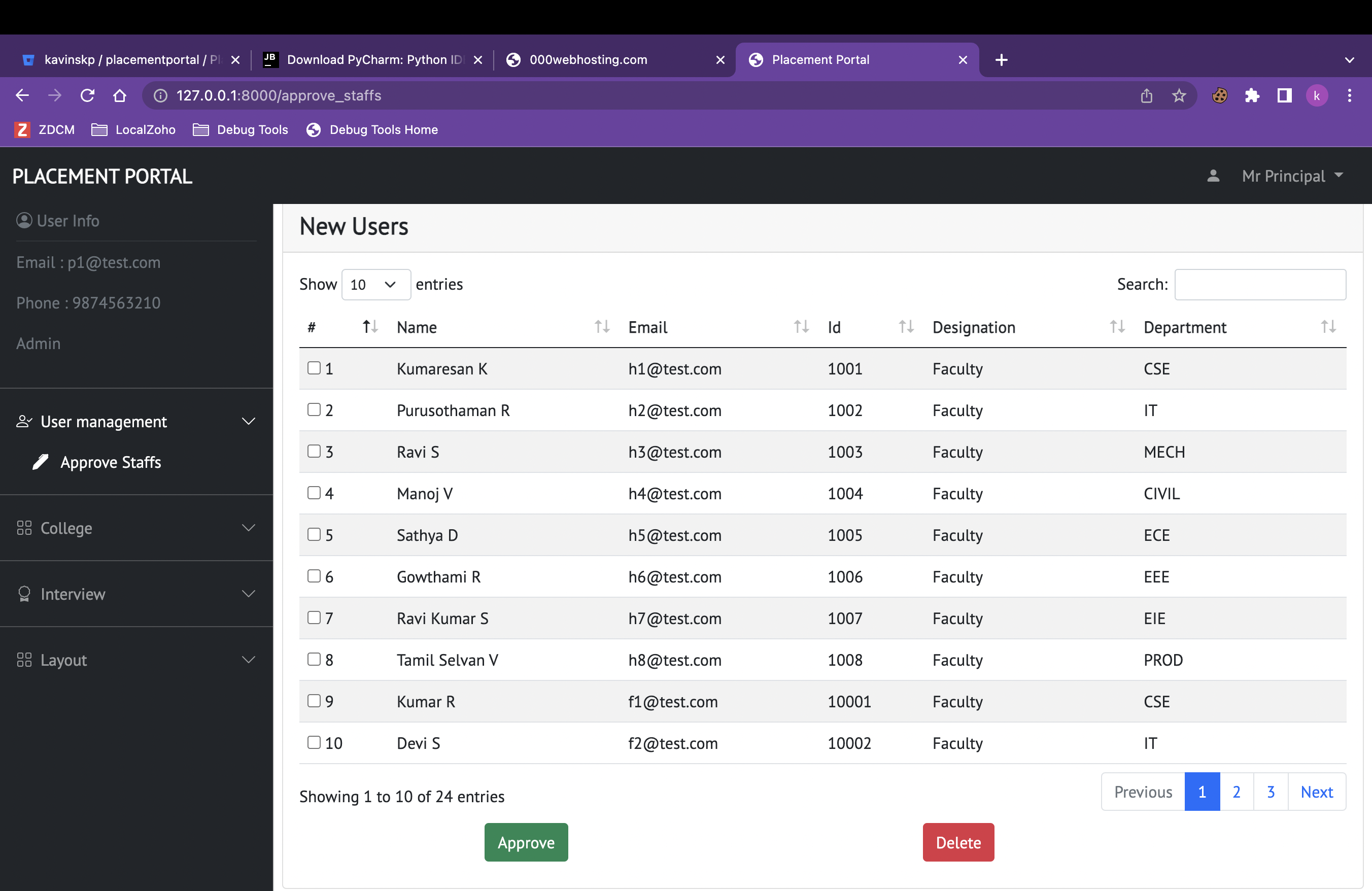
Task: Collapse the User management section
Action: coord(136,421)
